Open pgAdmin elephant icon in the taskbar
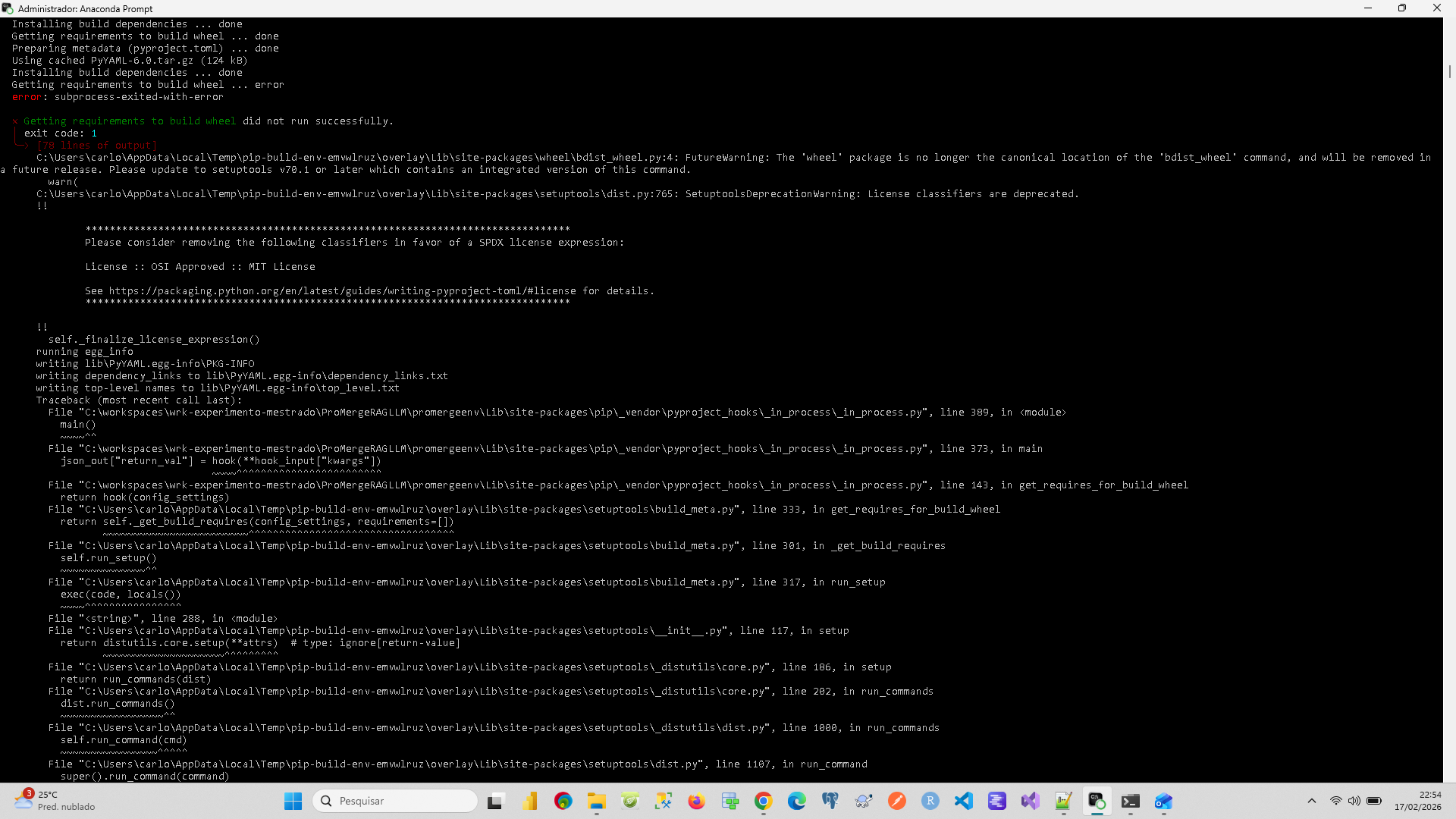The image size is (1456, 819). pyautogui.click(x=830, y=801)
